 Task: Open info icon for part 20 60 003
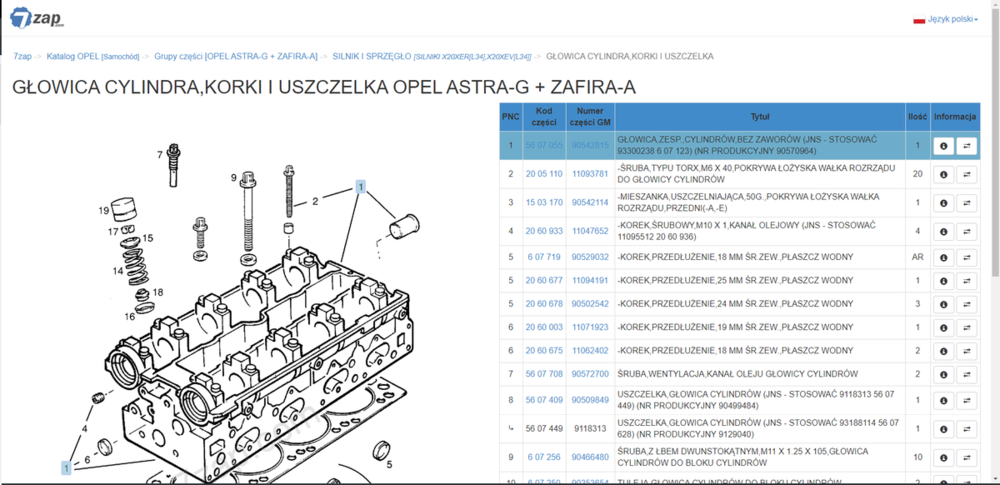(x=942, y=327)
